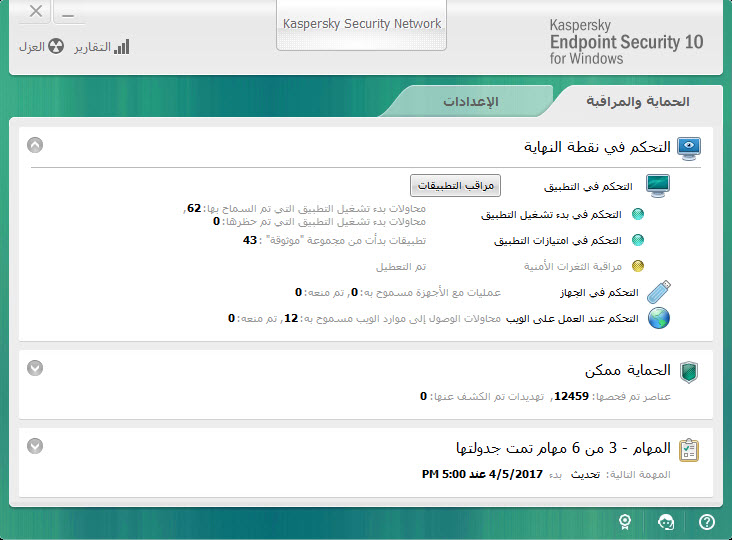This screenshot has height=540, width=732.
Task: Click the web control globe icon
Action: coord(659,318)
